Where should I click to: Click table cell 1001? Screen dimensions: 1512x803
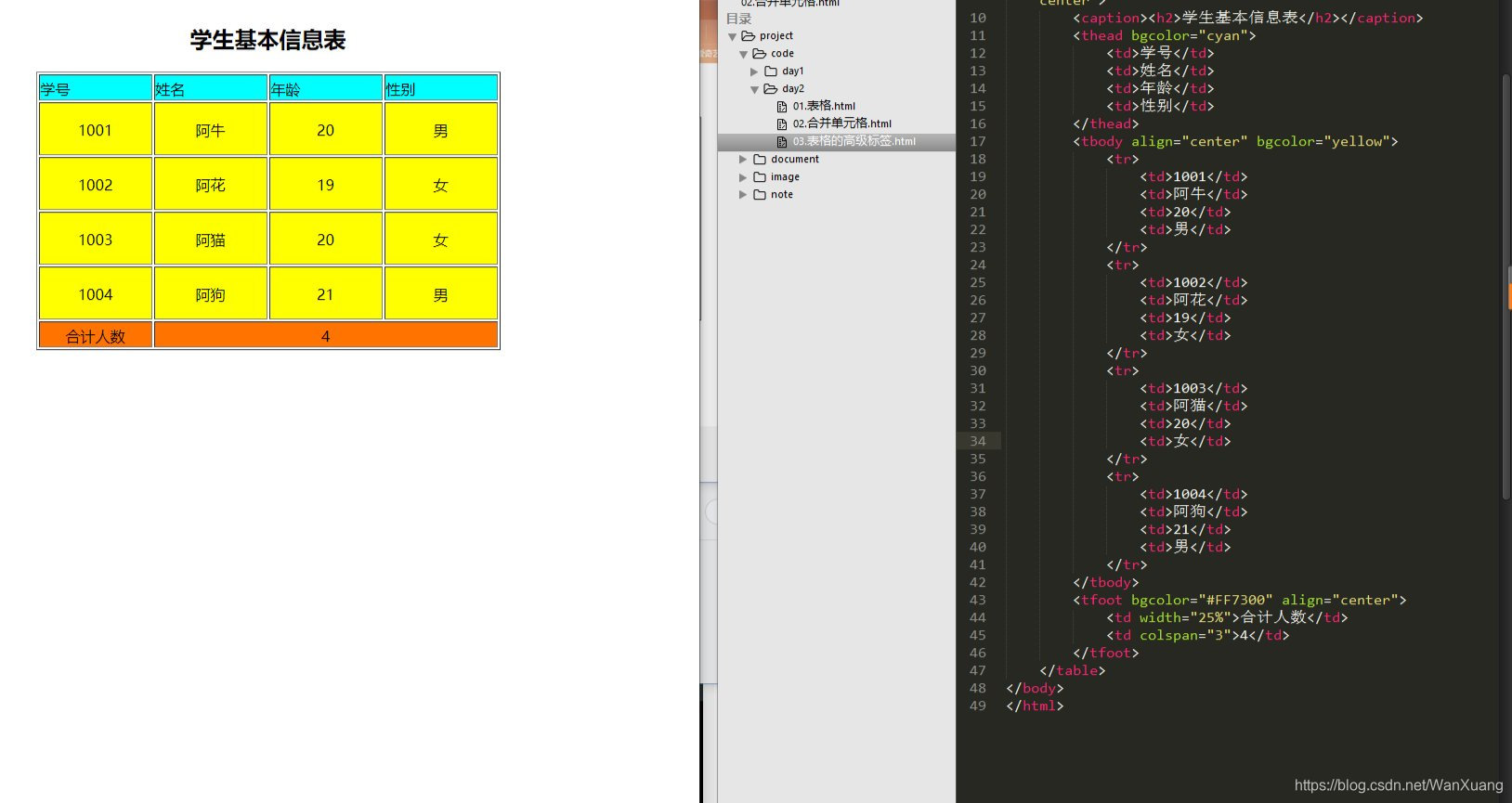point(96,129)
